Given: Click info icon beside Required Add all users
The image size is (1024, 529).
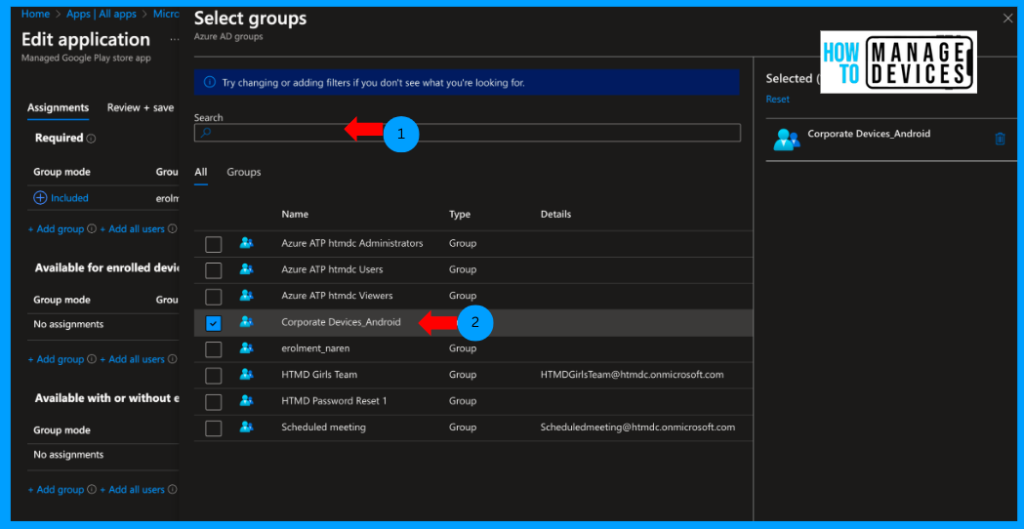Looking at the screenshot, I should tap(172, 229).
